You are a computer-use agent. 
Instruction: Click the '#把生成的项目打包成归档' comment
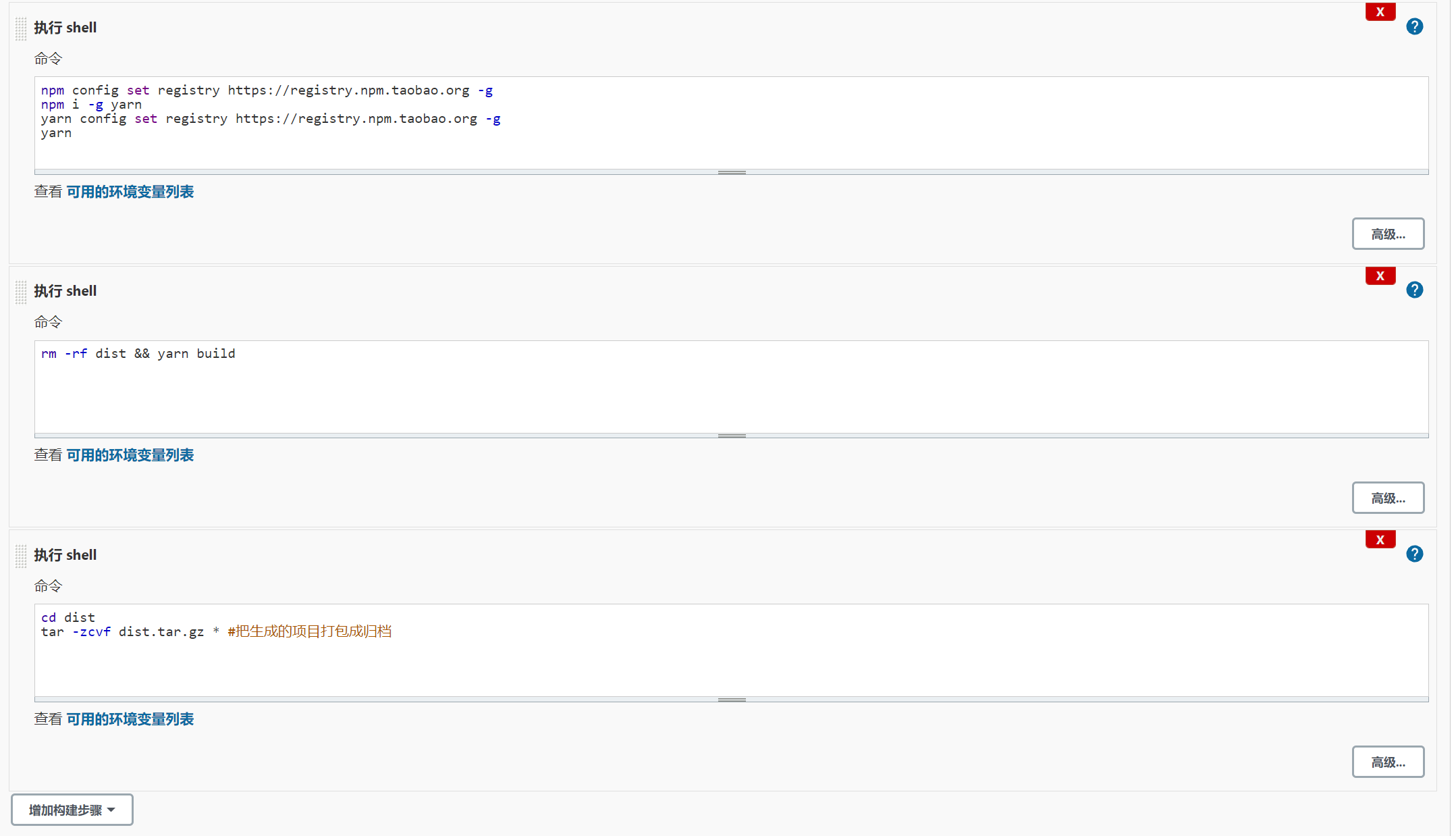tap(309, 631)
